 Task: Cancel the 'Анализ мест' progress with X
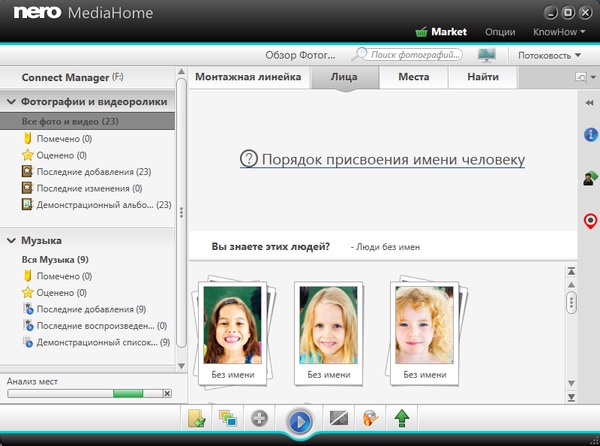pos(167,394)
